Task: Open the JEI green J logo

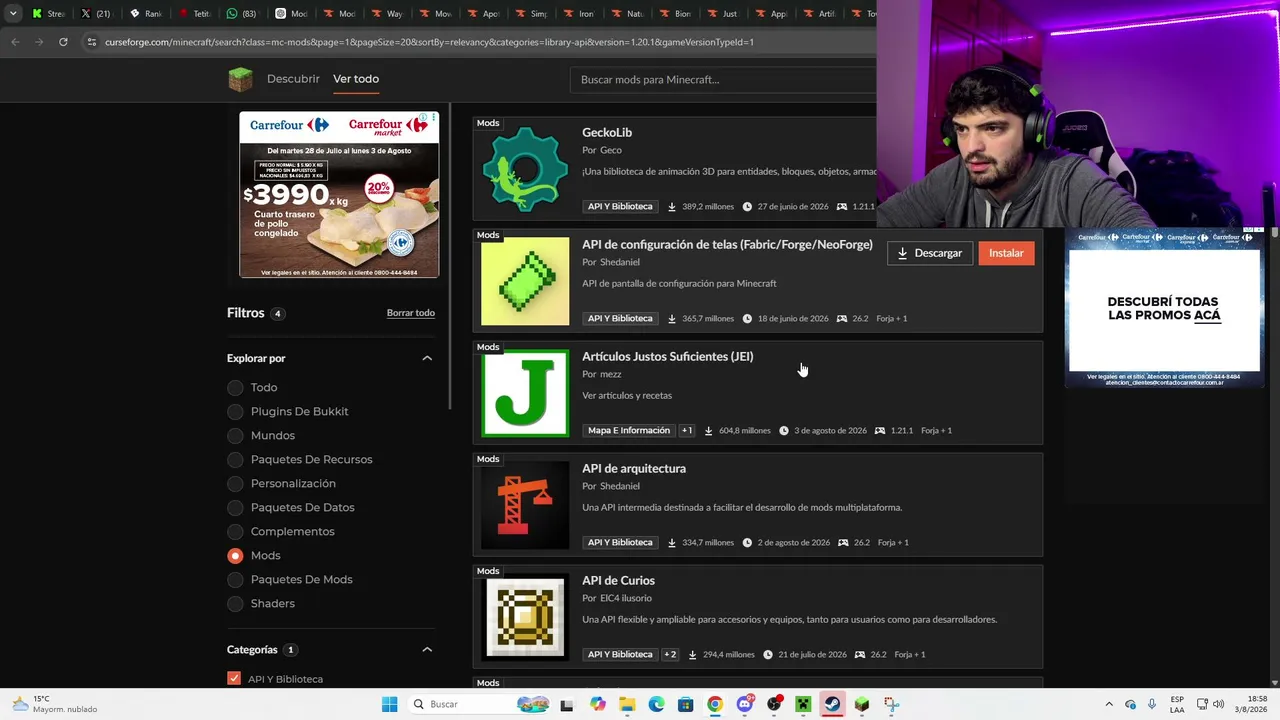Action: (525, 393)
